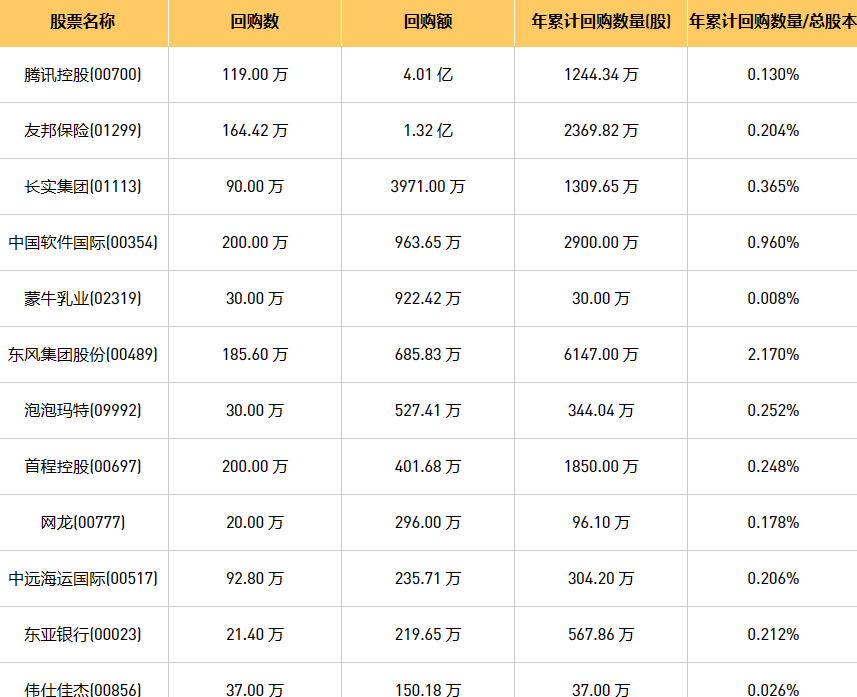857x697 pixels.
Task: Select Tencent's 4.01 亿 buyback amount cell
Action: pyautogui.click(x=428, y=74)
